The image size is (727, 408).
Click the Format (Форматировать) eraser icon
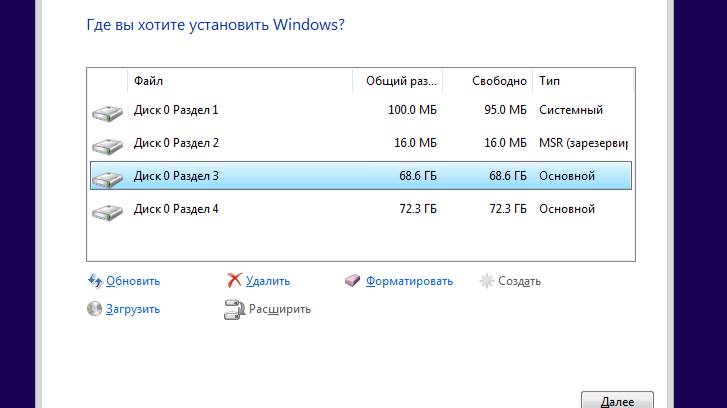tap(352, 280)
